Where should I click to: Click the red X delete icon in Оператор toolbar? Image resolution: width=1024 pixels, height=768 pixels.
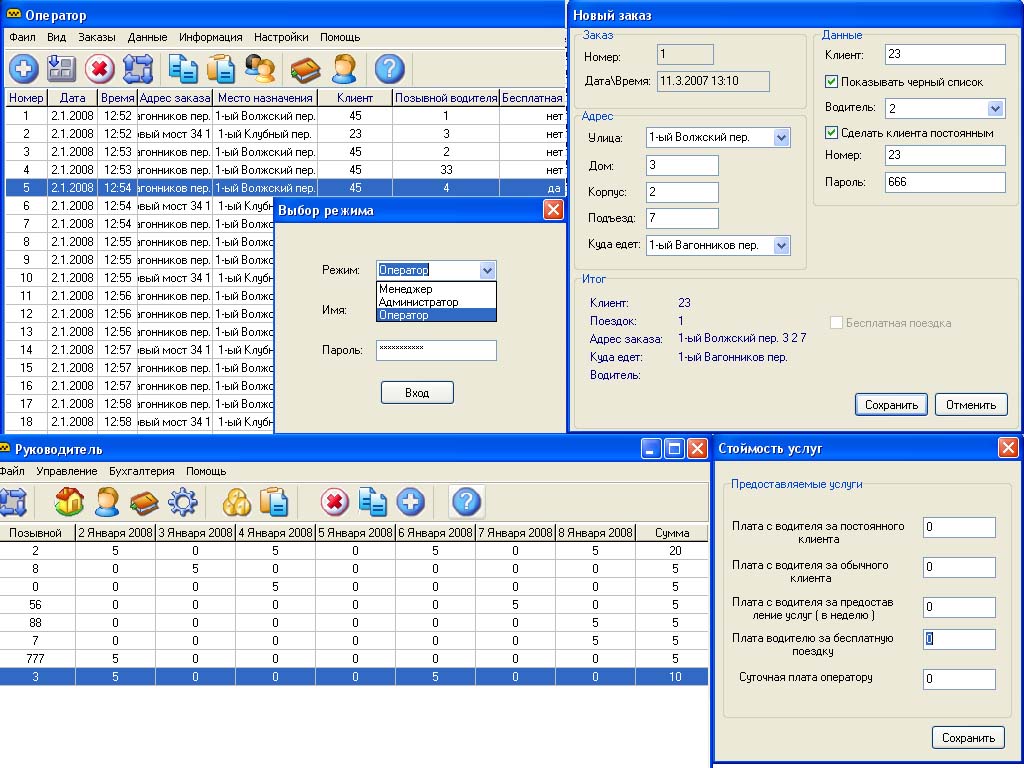pos(99,69)
